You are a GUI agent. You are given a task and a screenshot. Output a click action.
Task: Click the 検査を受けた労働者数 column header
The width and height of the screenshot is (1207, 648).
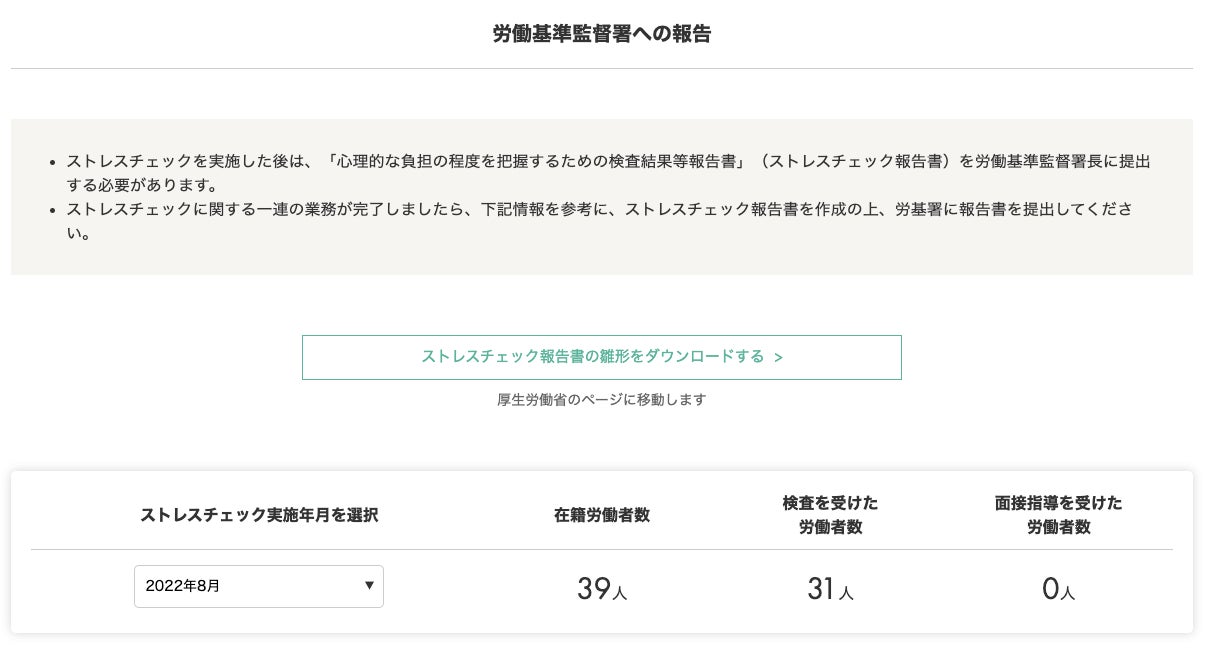(x=830, y=514)
